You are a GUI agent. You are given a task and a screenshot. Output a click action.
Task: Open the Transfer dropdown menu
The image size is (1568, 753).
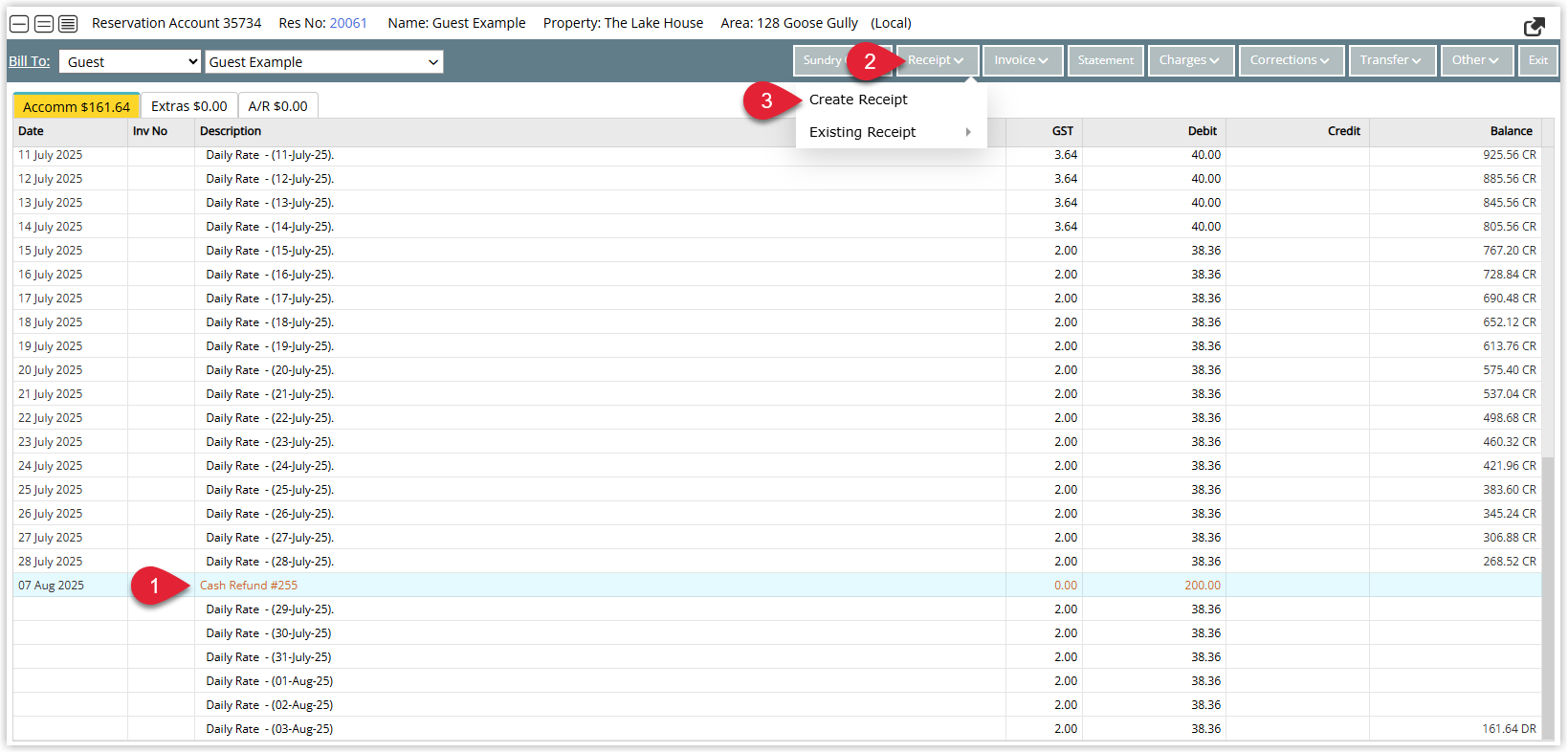pos(1392,60)
